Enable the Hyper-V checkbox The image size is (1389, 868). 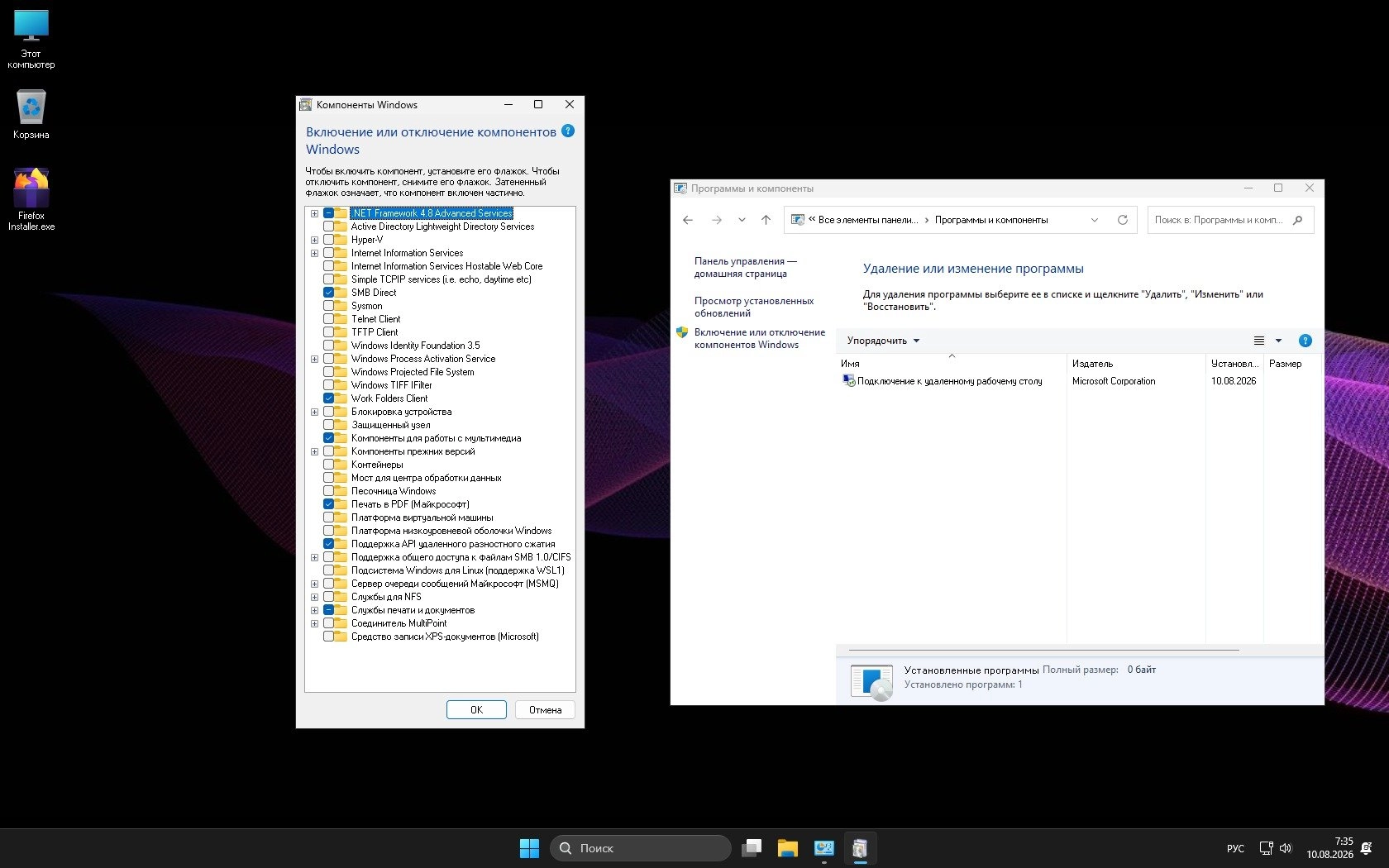pyautogui.click(x=328, y=240)
